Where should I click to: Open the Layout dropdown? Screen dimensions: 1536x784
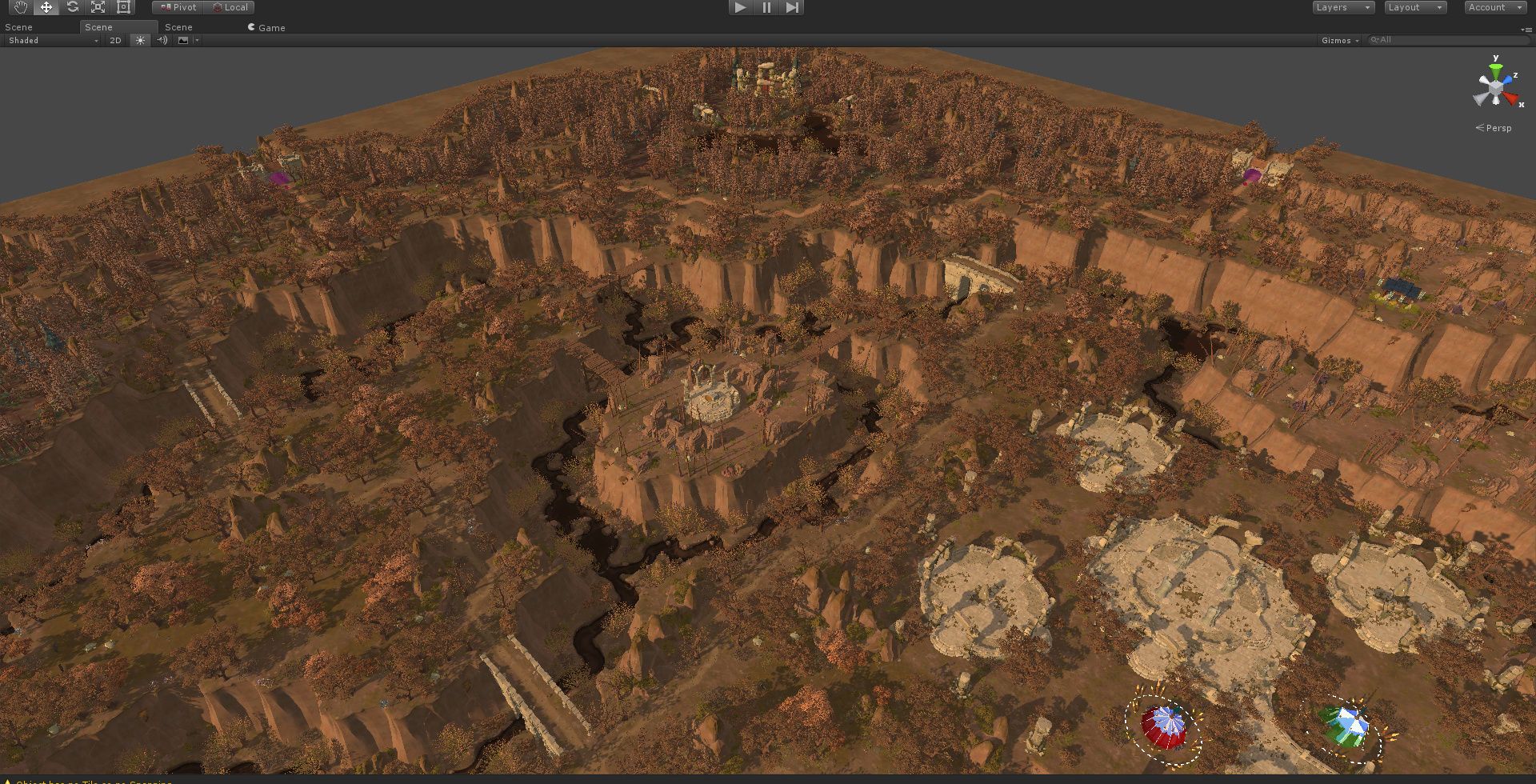point(1415,7)
